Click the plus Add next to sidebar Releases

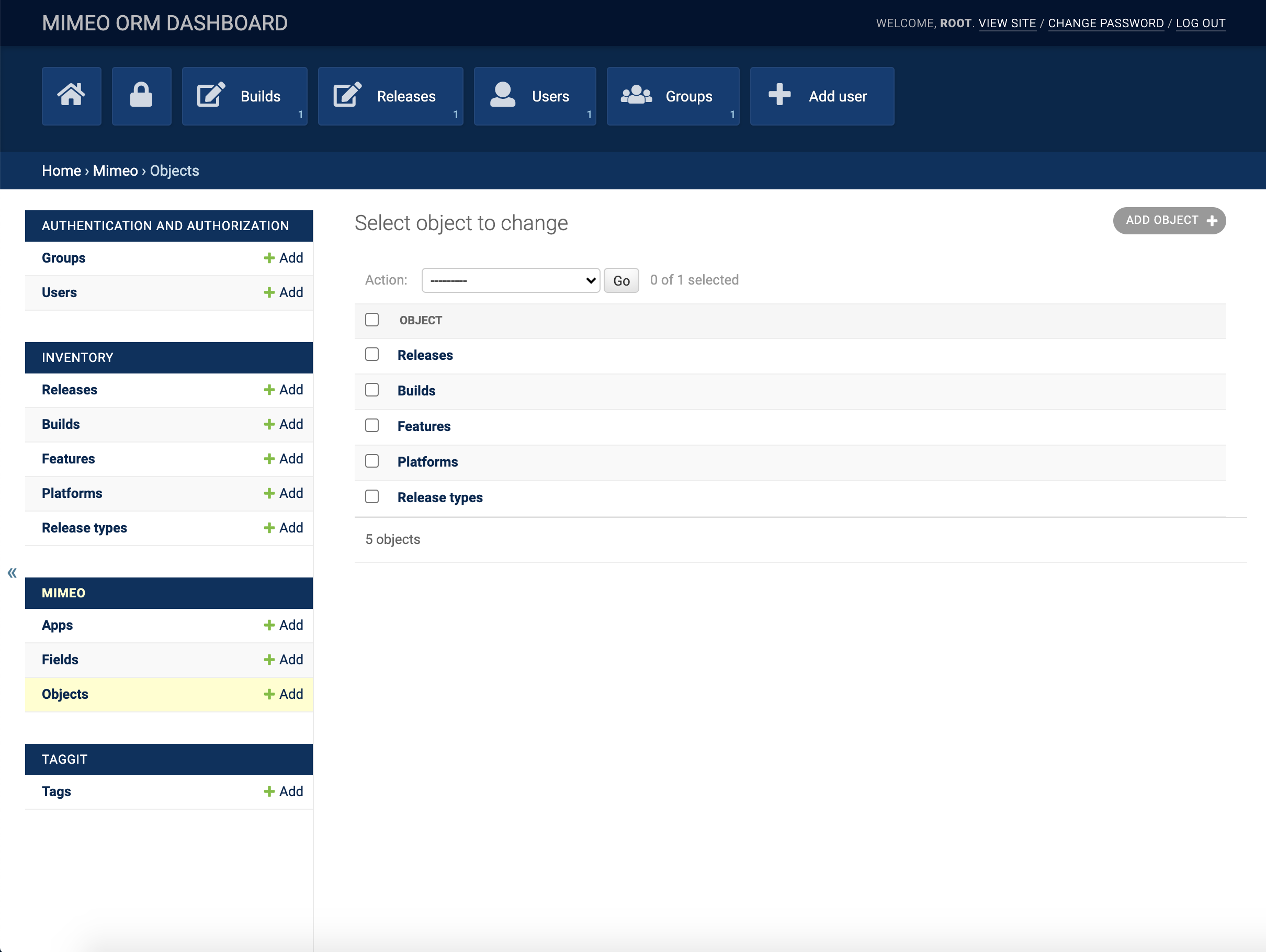click(x=284, y=390)
